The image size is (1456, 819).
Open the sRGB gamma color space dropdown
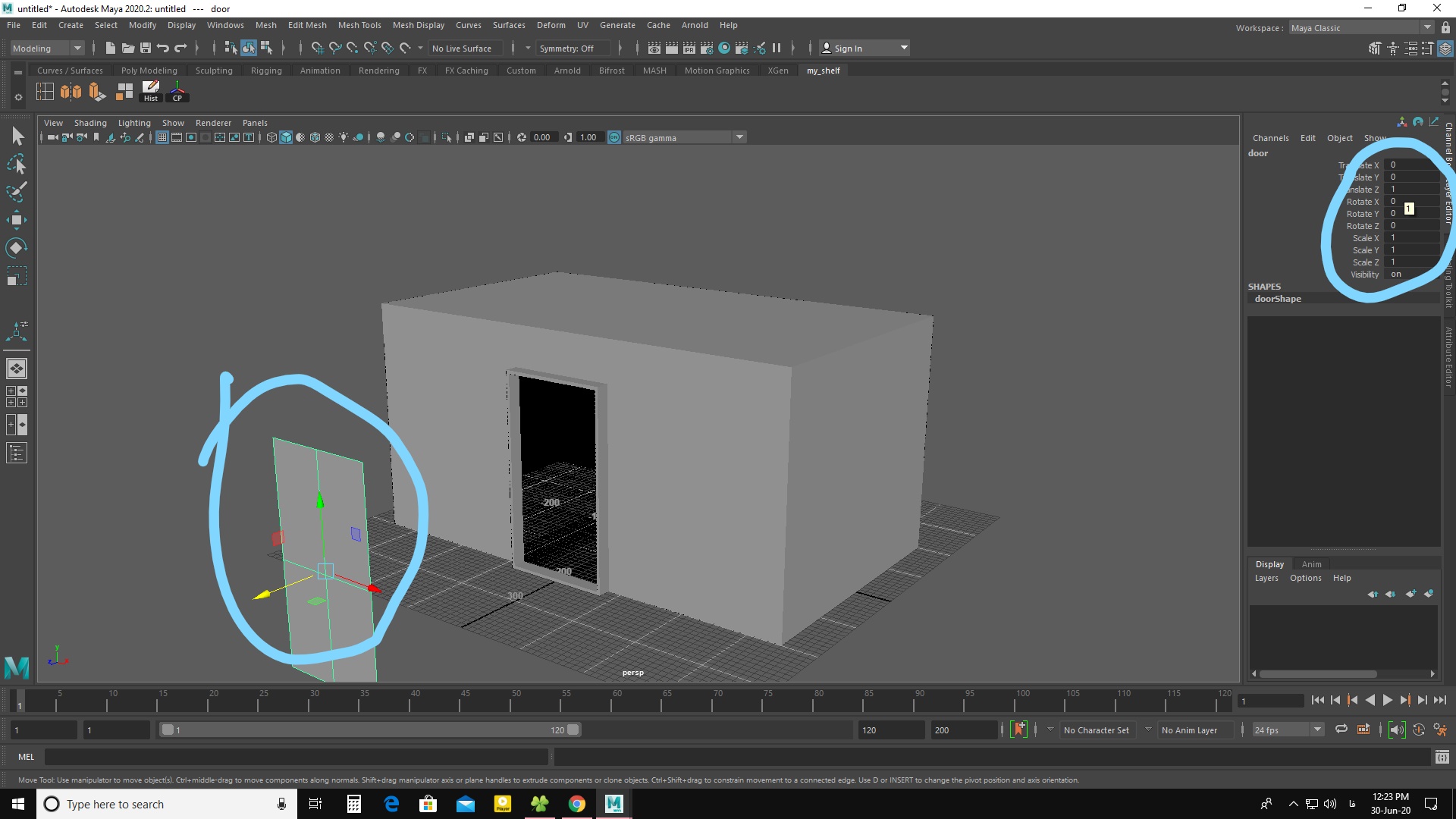click(740, 137)
